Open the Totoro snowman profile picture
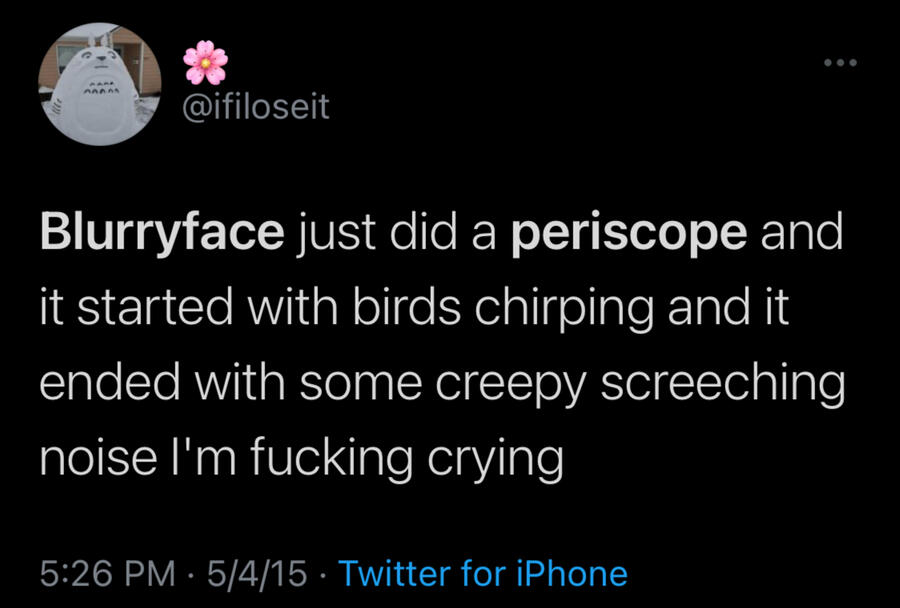Viewport: 900px width, 608px height. click(99, 85)
